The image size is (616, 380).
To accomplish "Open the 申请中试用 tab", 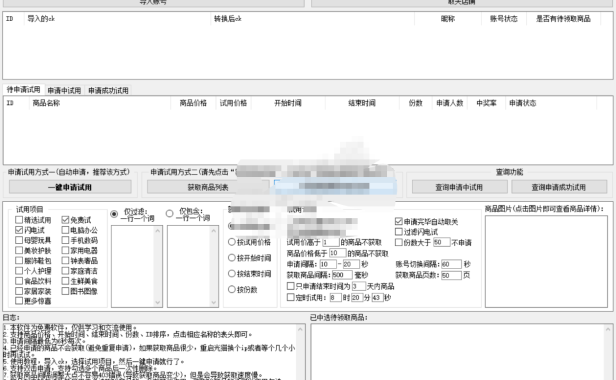I will tap(64, 90).
